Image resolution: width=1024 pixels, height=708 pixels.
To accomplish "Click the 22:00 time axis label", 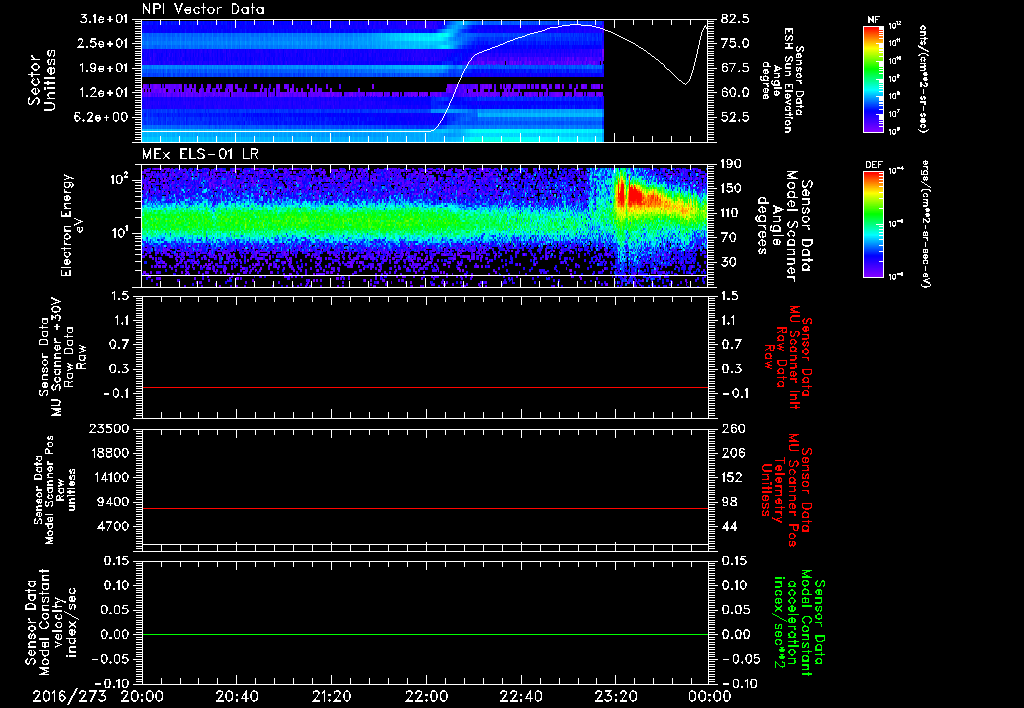I will 426,696.
